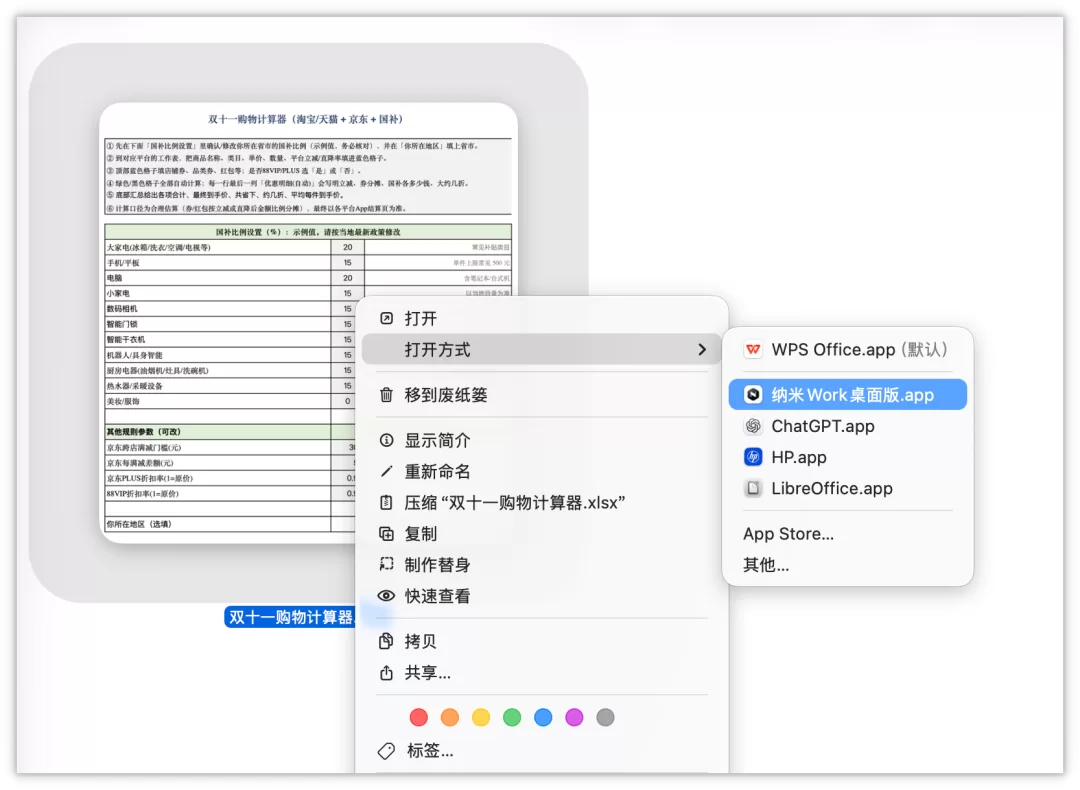Apply the blue tag color

tap(543, 717)
